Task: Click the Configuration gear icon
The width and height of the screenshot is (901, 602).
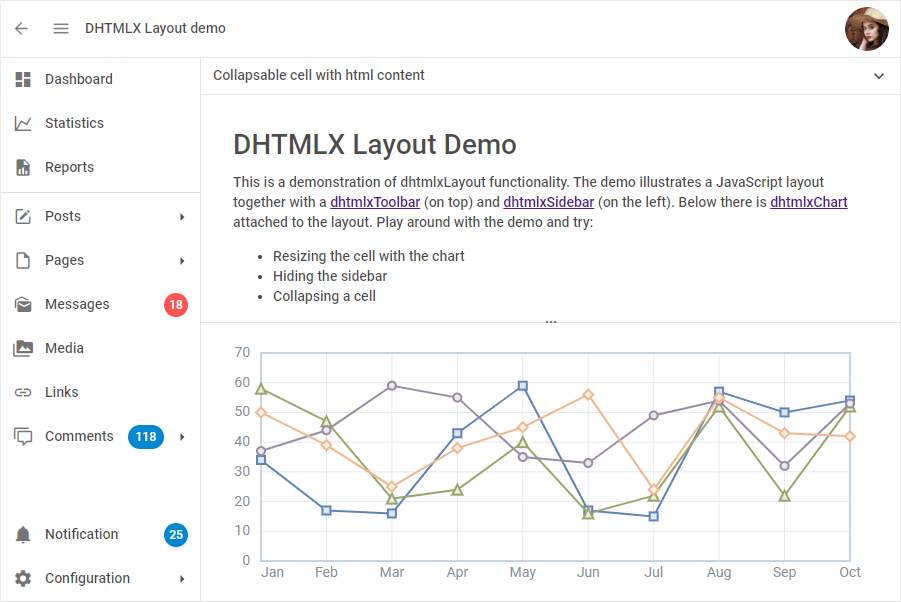Action: 23,578
